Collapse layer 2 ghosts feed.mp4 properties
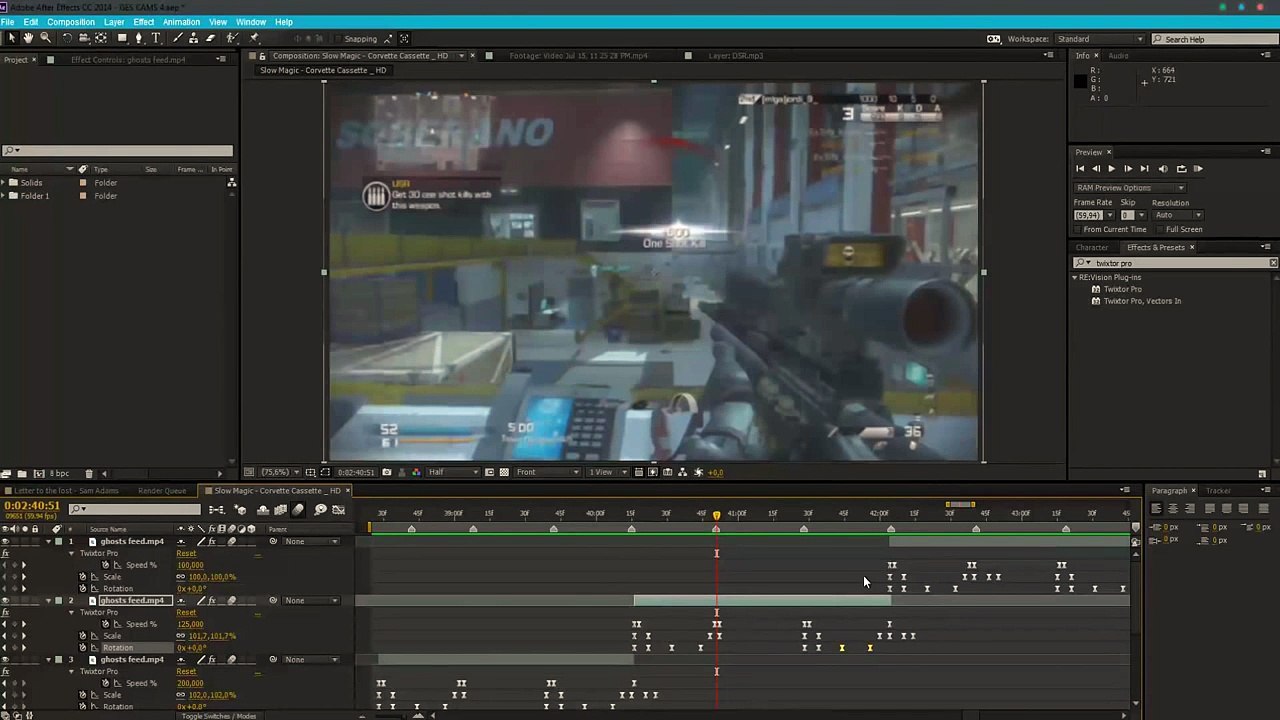The image size is (1280, 720). point(48,600)
